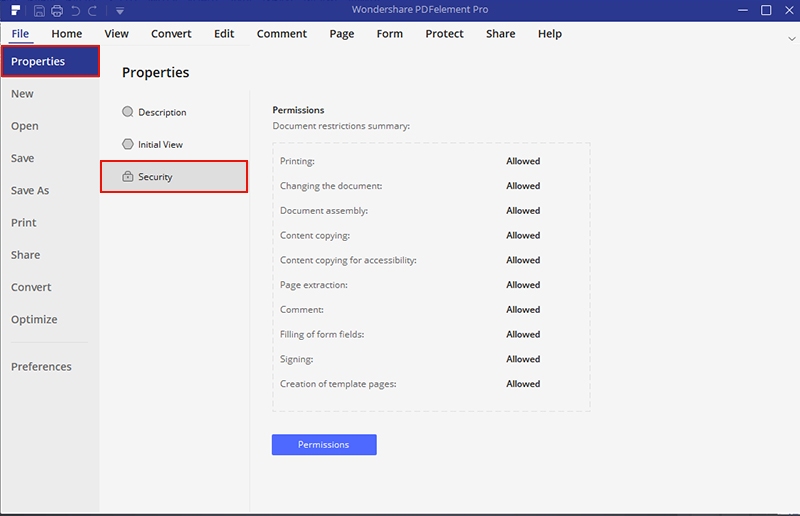This screenshot has height=516, width=800.
Task: Click the Filling of form fields: label
Action: coord(322,334)
